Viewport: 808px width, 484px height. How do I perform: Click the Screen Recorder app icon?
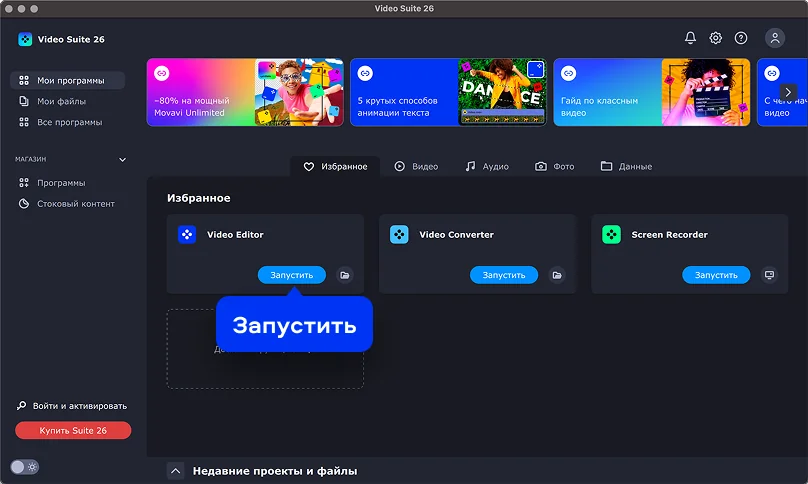tap(612, 235)
